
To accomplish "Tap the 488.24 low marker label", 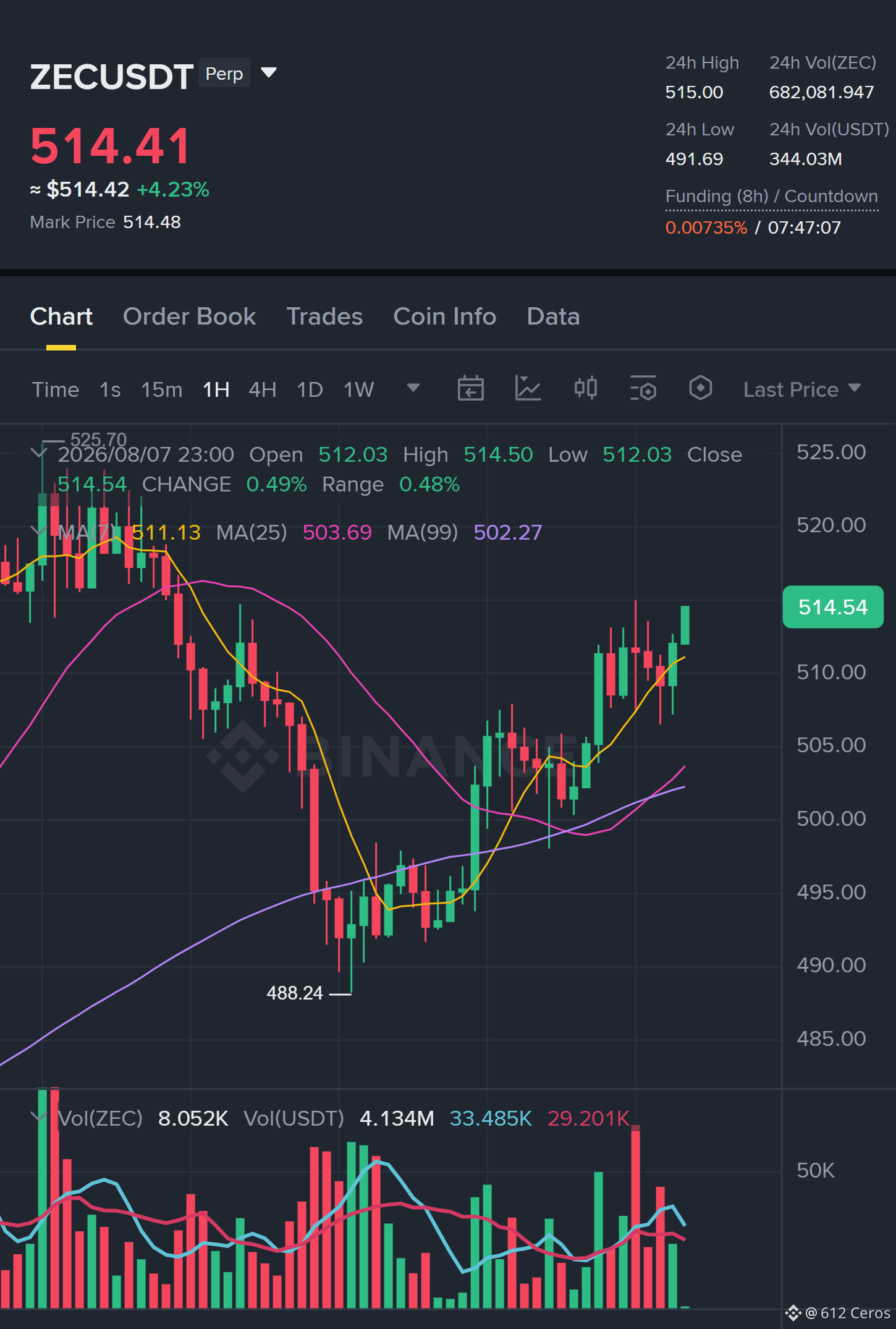I will 295,993.
